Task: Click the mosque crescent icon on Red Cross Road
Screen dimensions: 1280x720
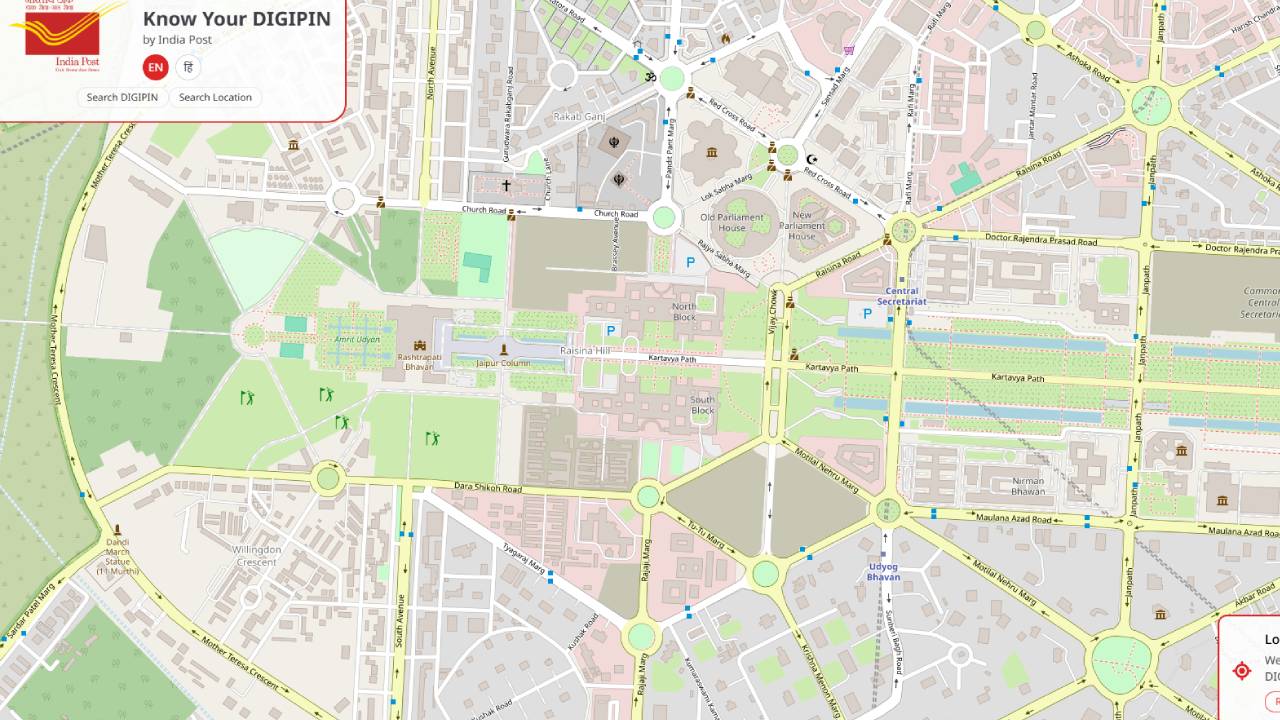Action: click(811, 159)
